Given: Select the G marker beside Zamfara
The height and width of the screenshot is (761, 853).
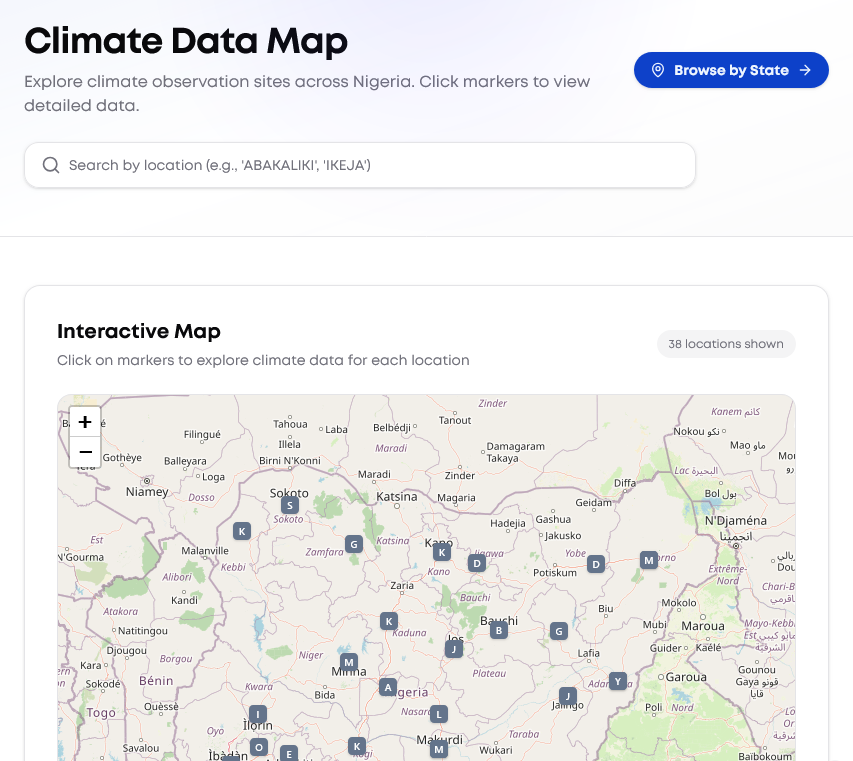Looking at the screenshot, I should point(354,544).
